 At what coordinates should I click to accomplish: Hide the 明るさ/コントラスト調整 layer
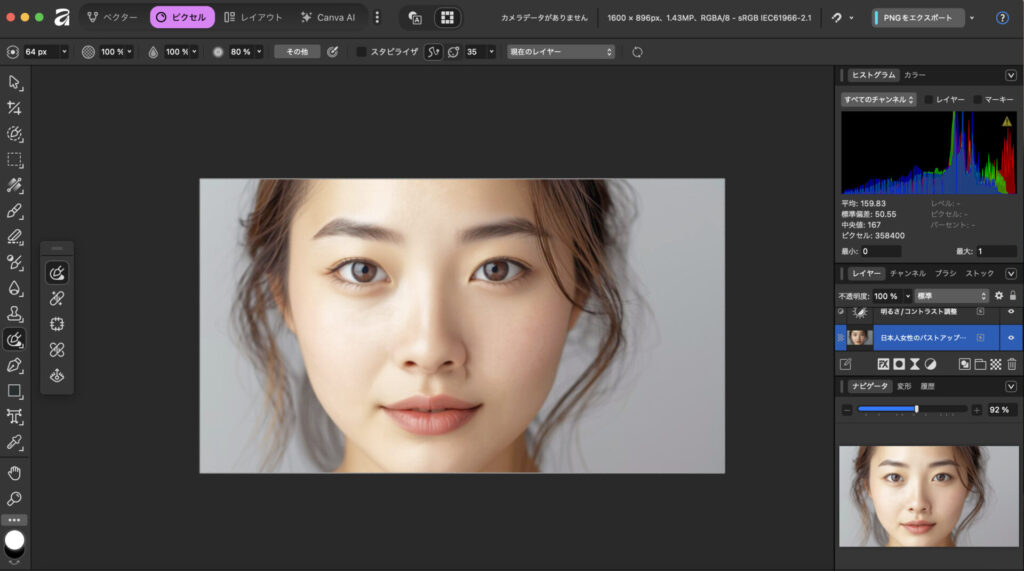pos(1010,312)
